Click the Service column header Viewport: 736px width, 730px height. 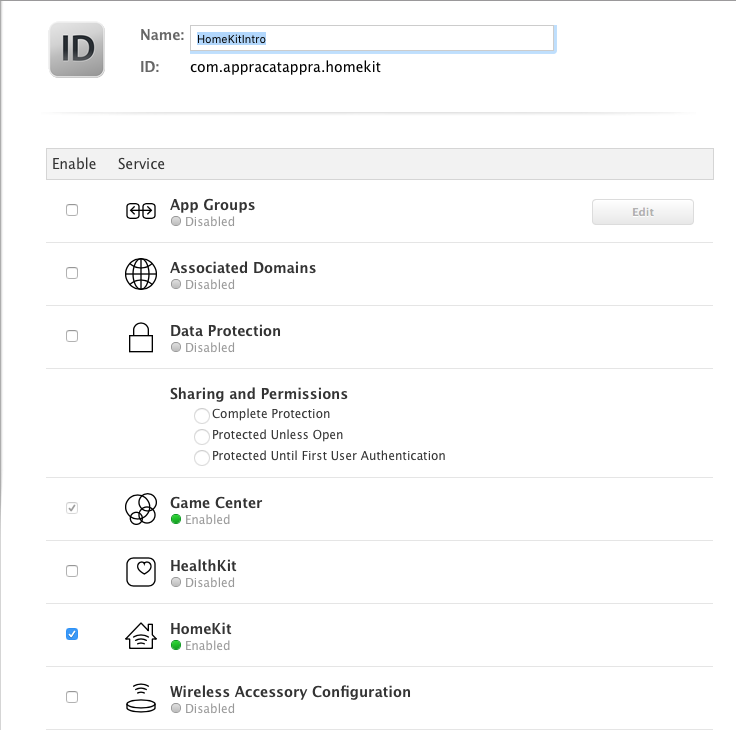click(141, 164)
